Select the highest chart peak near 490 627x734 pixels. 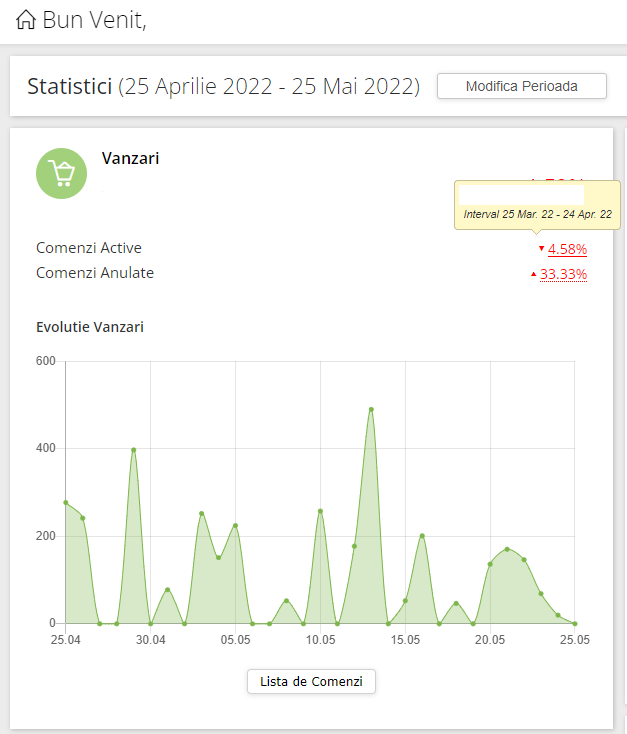coord(371,410)
